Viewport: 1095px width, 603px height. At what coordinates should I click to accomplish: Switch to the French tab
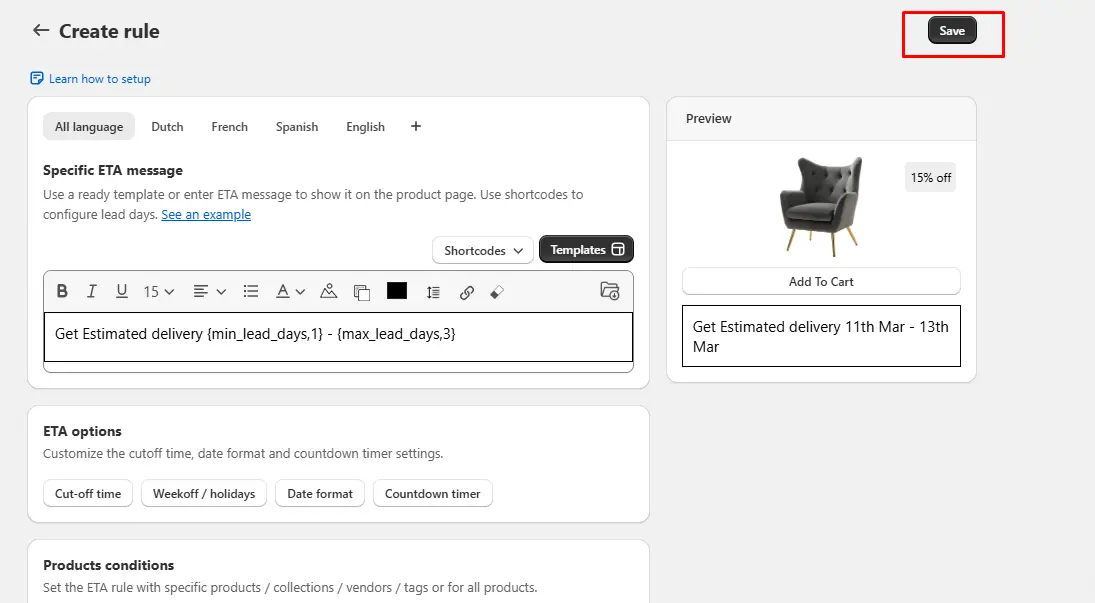230,126
